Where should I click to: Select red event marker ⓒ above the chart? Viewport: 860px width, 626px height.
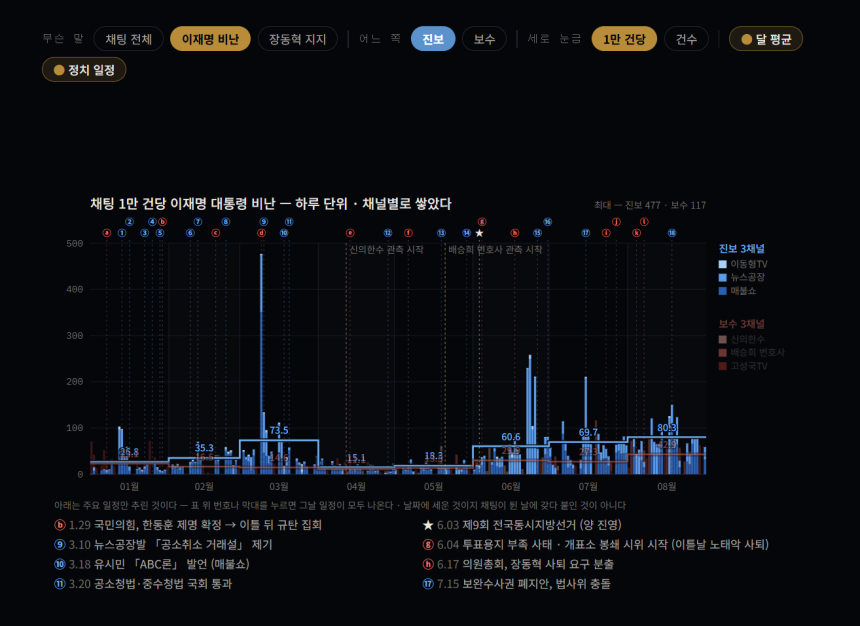(216, 233)
